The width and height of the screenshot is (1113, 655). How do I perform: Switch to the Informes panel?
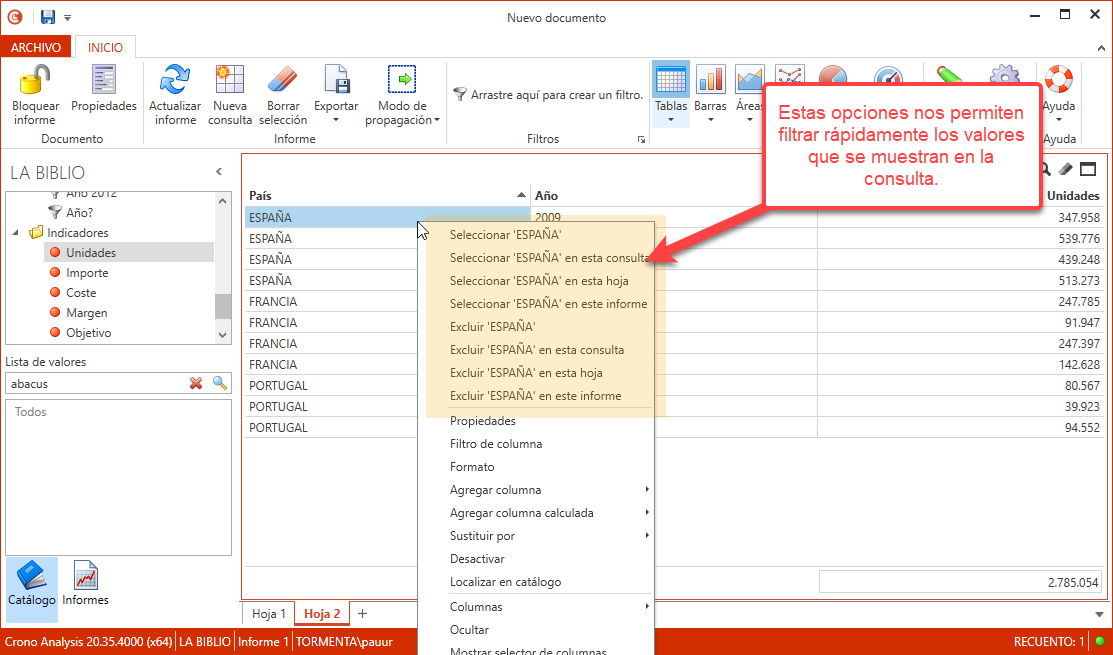click(85, 582)
